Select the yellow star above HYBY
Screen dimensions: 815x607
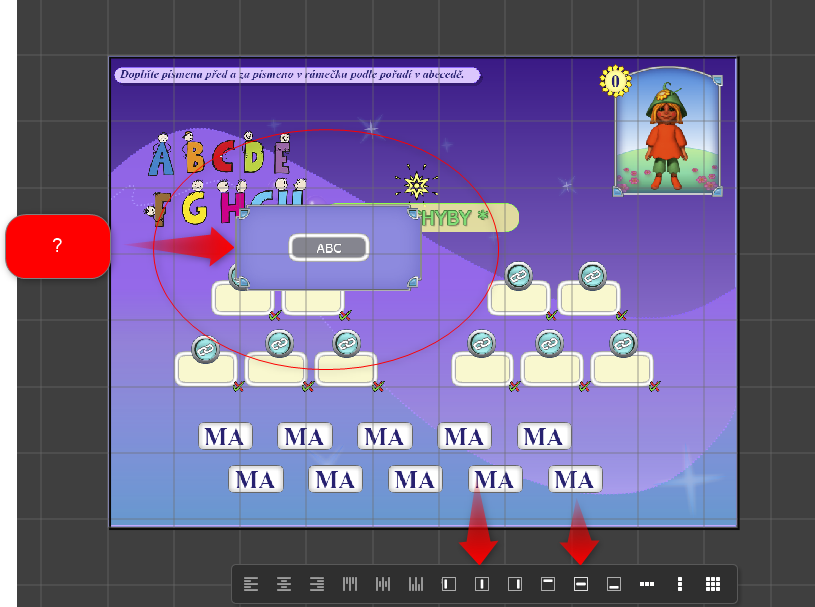point(416,184)
